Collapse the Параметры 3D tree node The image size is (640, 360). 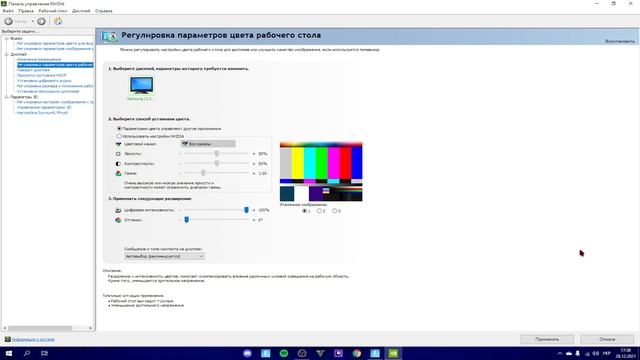[x=6, y=97]
